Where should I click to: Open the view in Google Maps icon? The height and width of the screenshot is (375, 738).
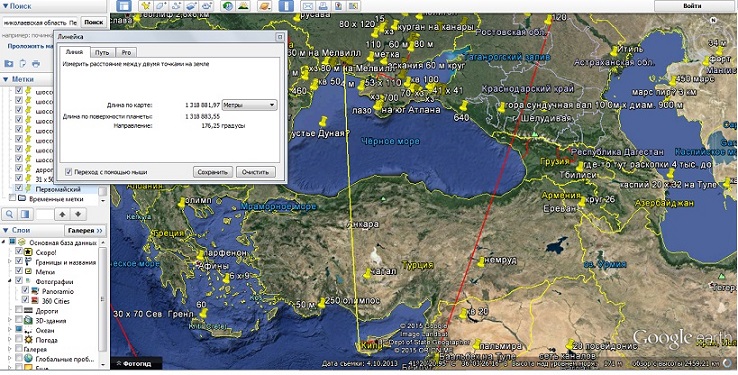(353, 6)
